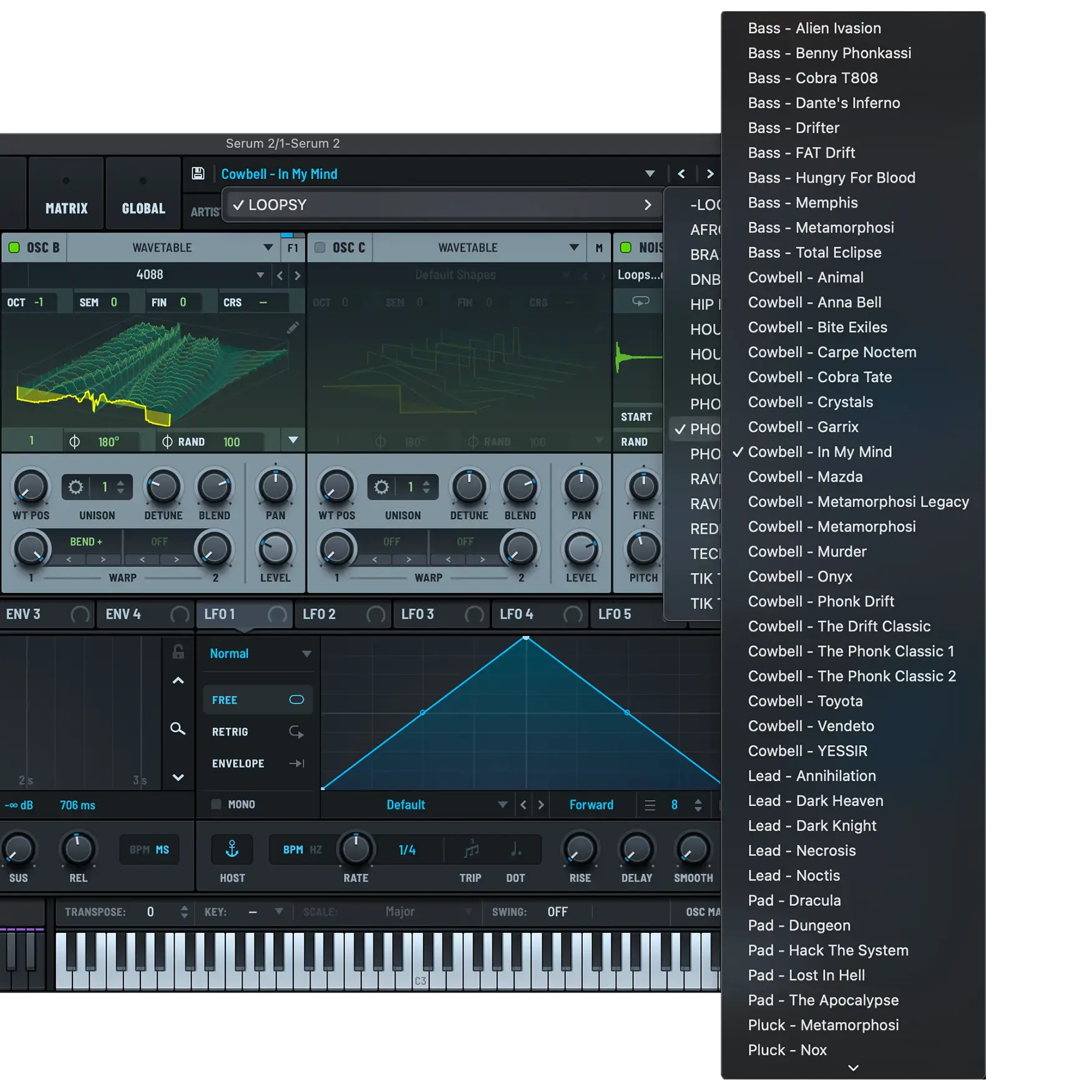Open the MATRIX page button
This screenshot has width=1092, height=1092.
66,208
